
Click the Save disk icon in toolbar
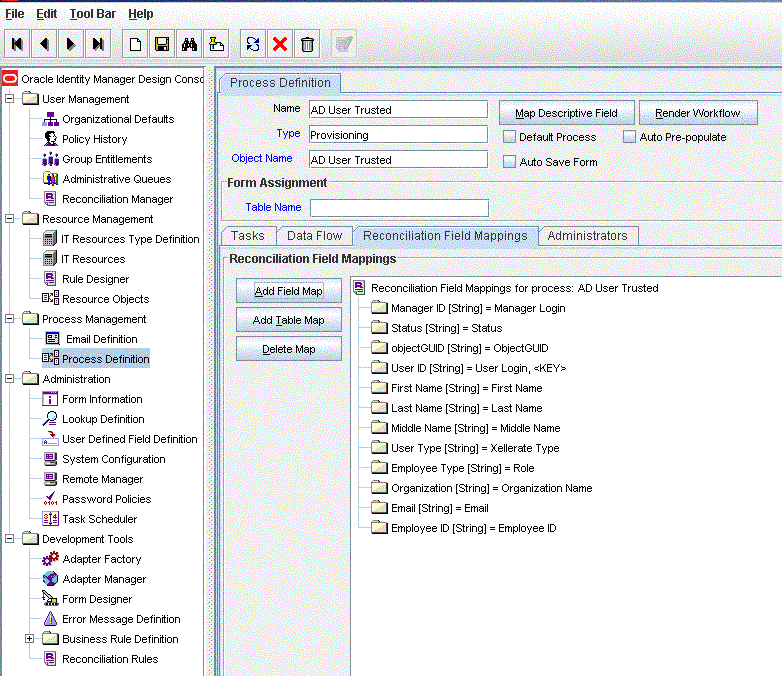click(x=162, y=44)
